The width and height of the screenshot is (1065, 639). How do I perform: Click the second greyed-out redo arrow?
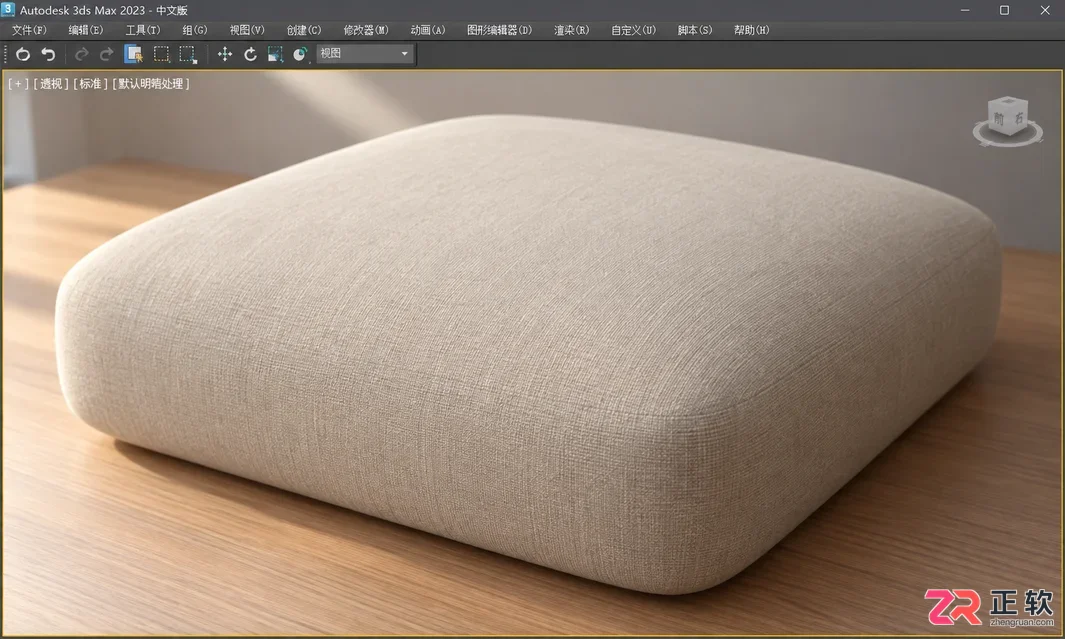click(x=107, y=54)
